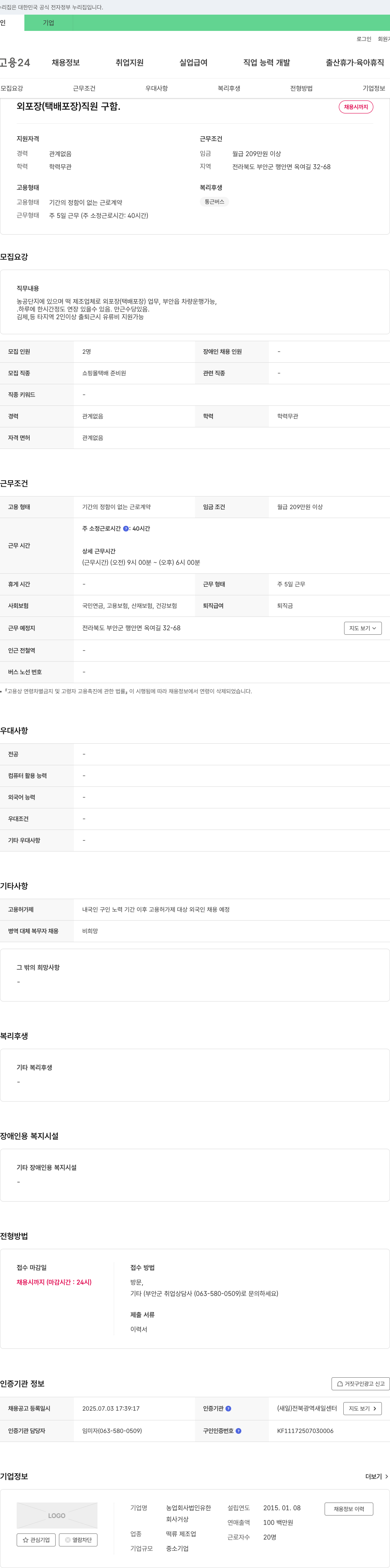Click the chevron beside 더보기
This screenshot has height=1568, width=390.
(386, 1477)
